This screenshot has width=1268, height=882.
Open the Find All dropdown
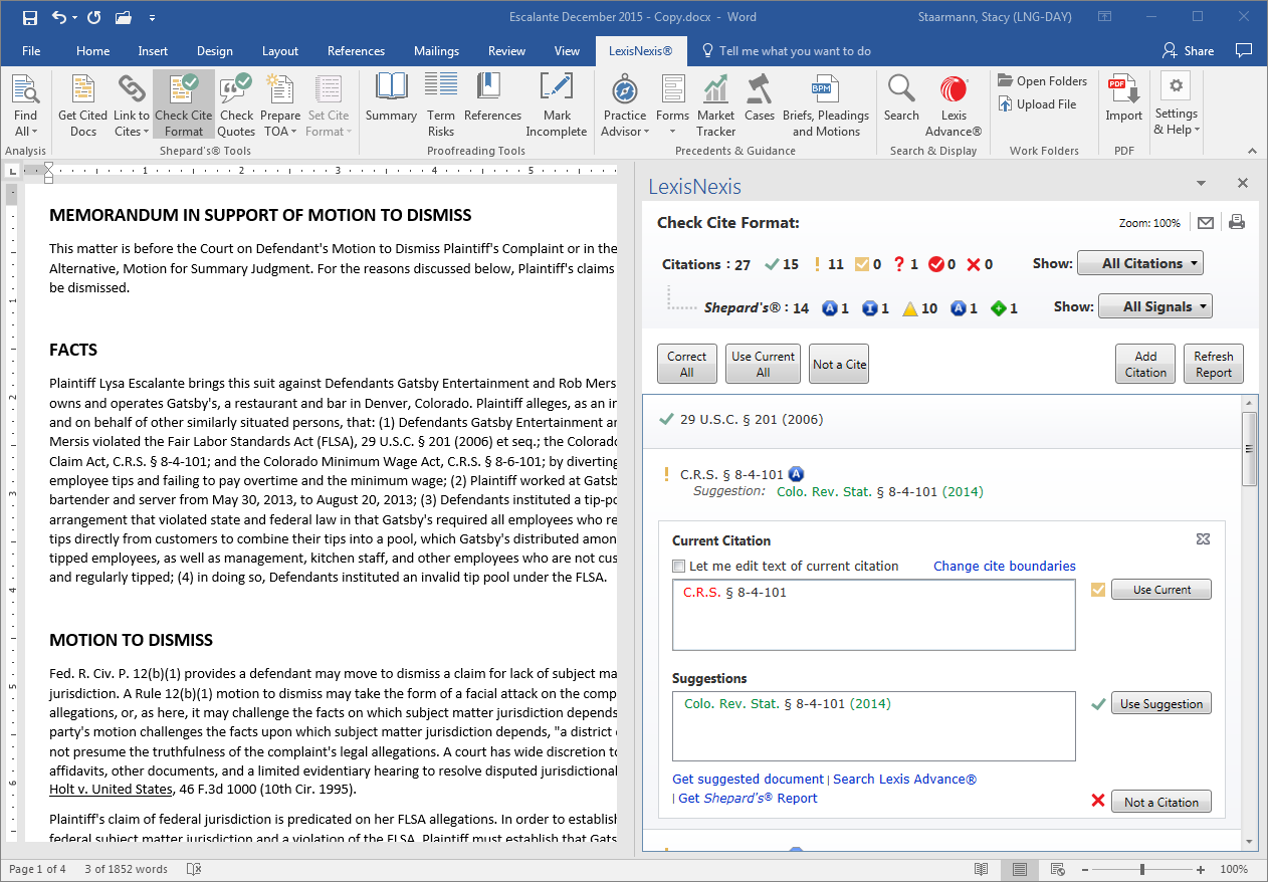(25, 106)
